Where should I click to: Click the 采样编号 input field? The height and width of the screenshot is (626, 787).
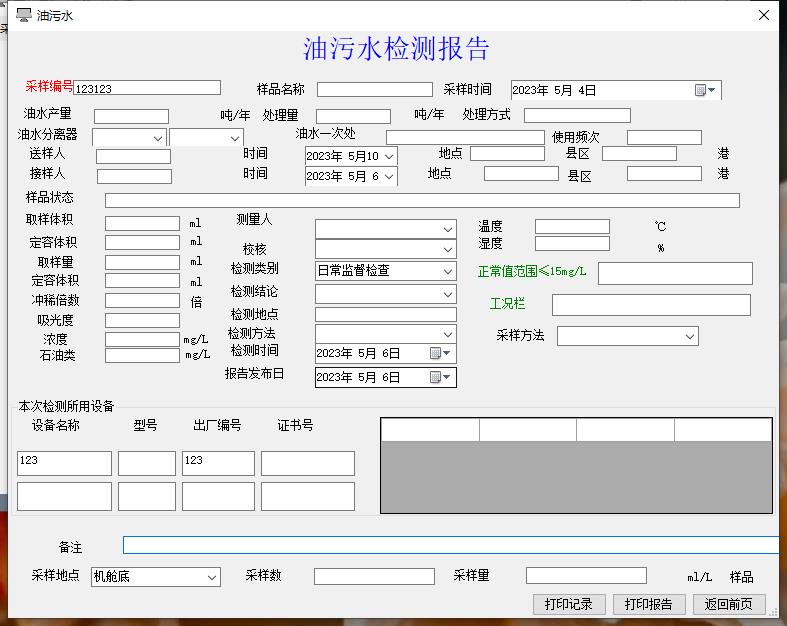147,88
